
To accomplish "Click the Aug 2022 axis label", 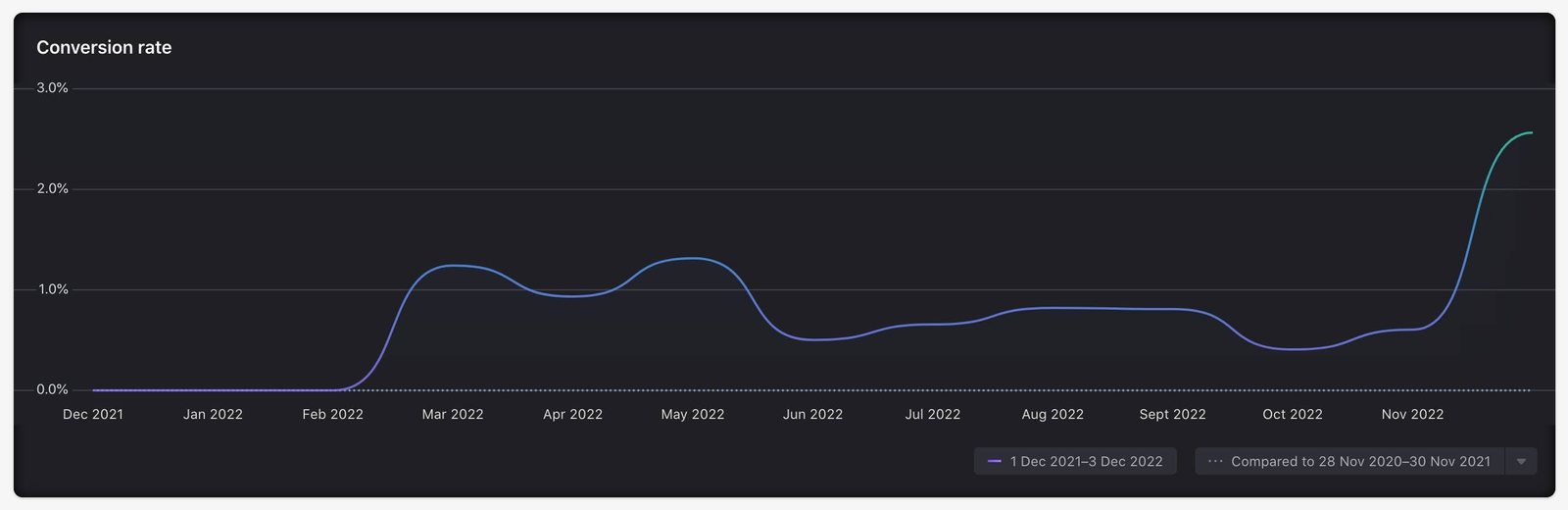I will (1053, 414).
